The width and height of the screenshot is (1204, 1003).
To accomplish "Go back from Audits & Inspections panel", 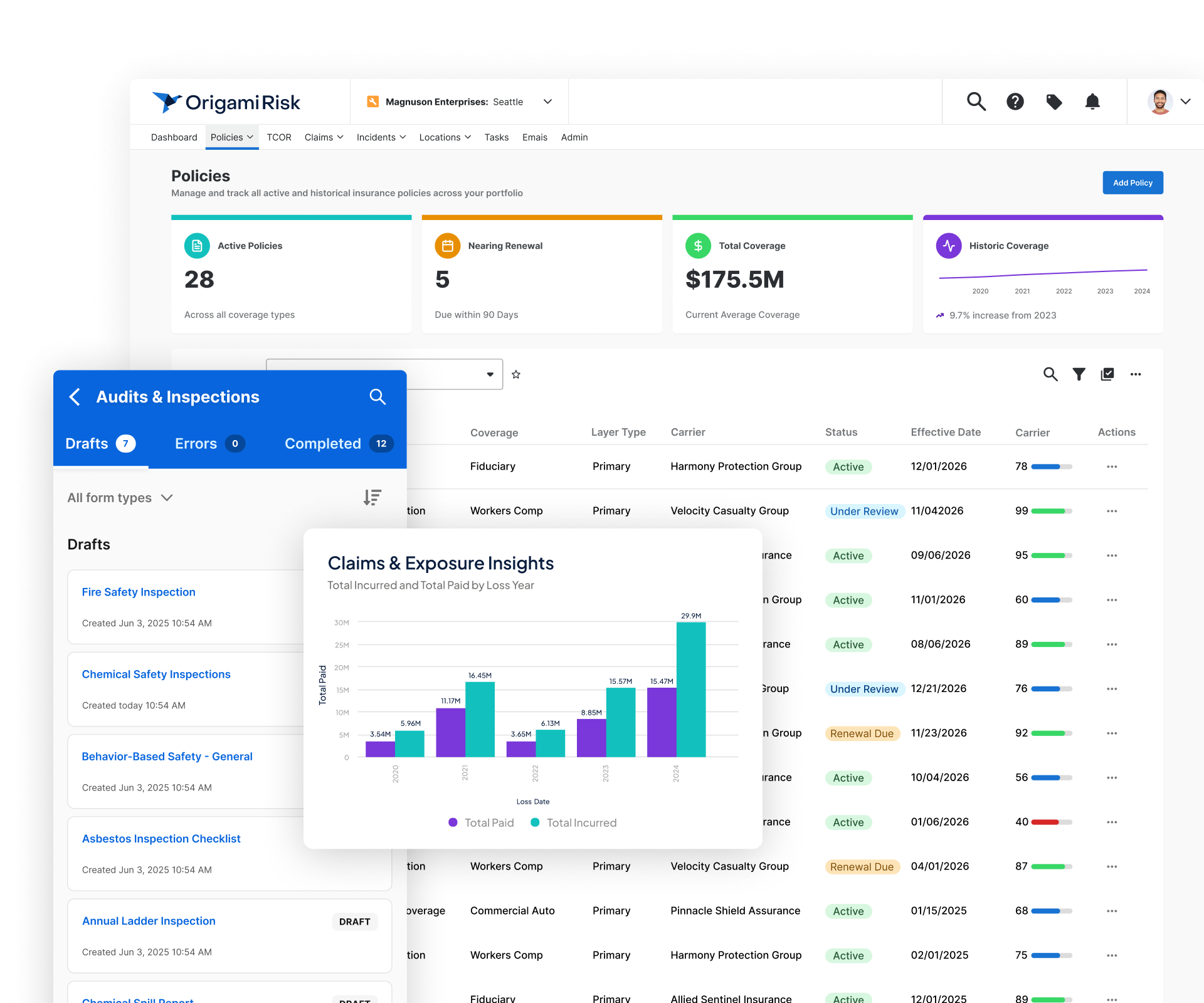I will (x=75, y=397).
